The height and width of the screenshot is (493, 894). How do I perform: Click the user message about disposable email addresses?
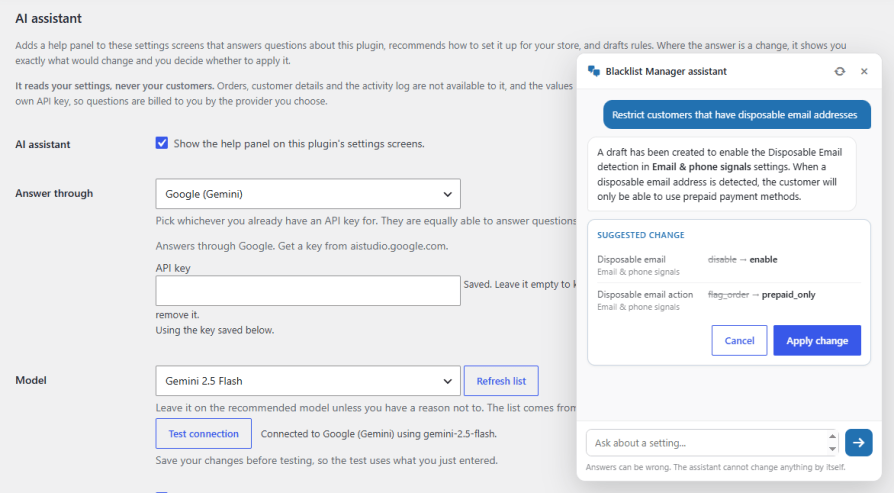tap(737, 115)
